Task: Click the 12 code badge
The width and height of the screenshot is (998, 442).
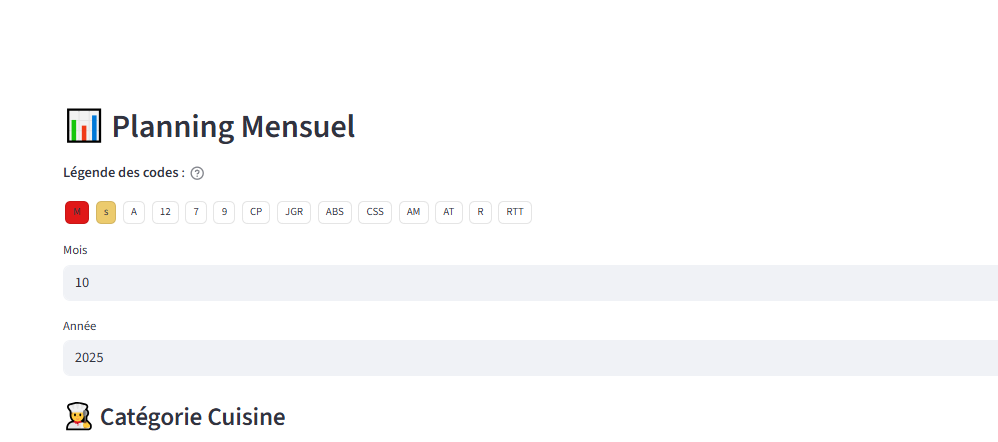Action: click(x=165, y=212)
